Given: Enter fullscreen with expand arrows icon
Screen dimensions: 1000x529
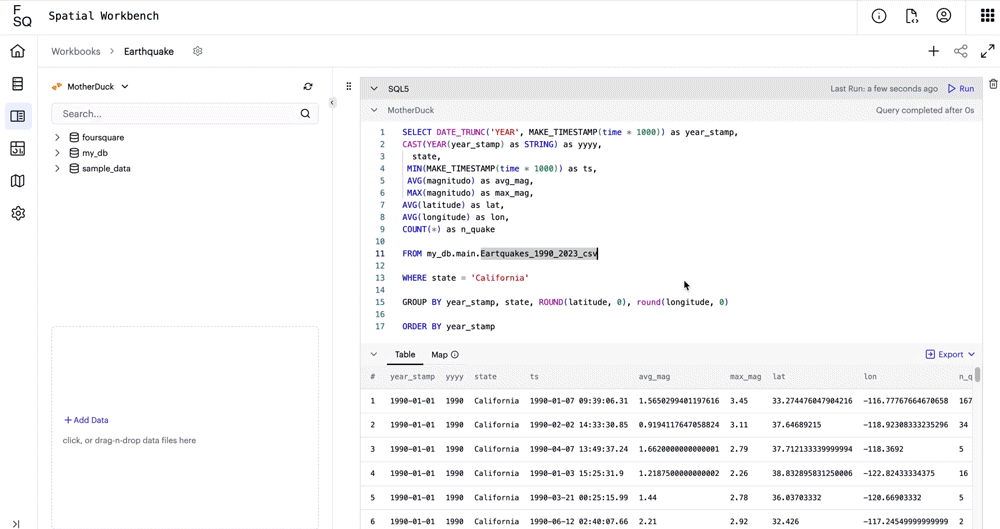Looking at the screenshot, I should click(x=988, y=51).
